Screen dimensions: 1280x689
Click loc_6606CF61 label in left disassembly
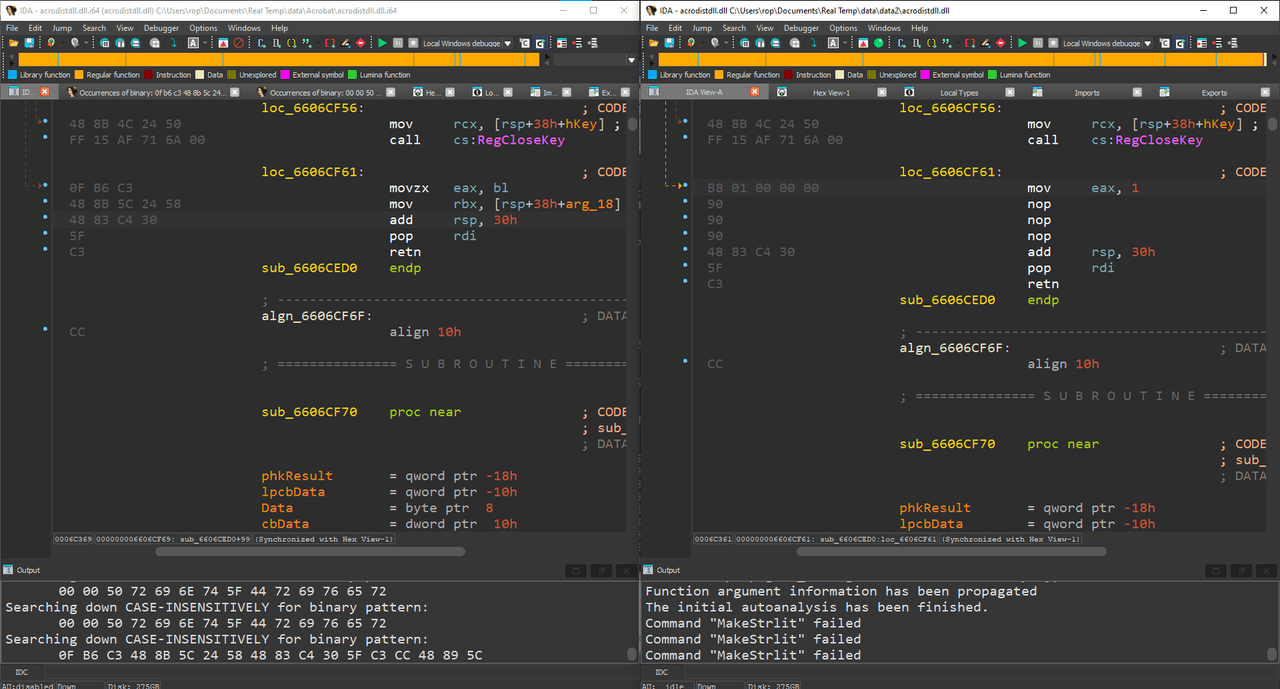(x=313, y=172)
